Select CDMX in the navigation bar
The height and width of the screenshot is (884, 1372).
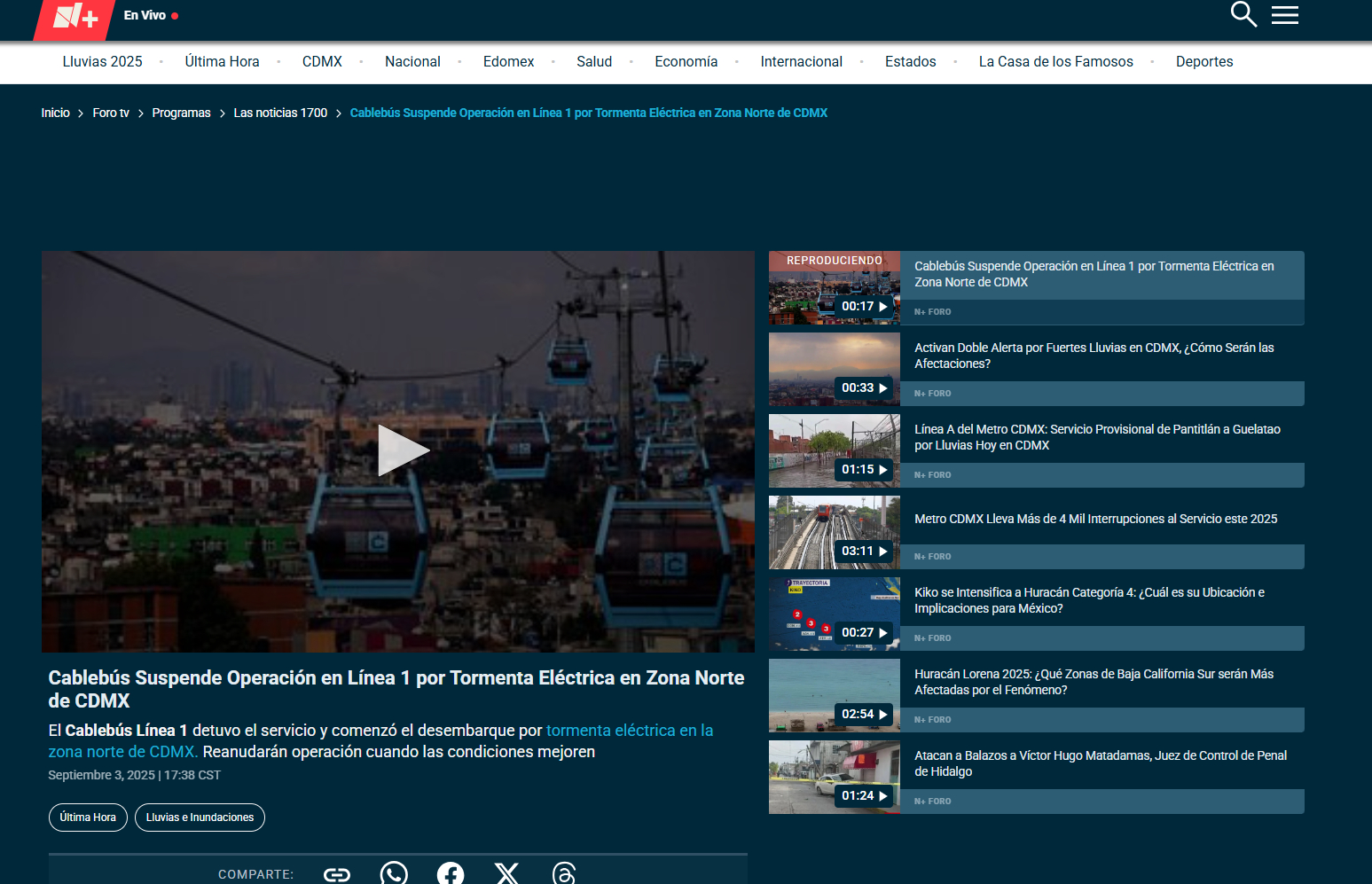click(322, 61)
